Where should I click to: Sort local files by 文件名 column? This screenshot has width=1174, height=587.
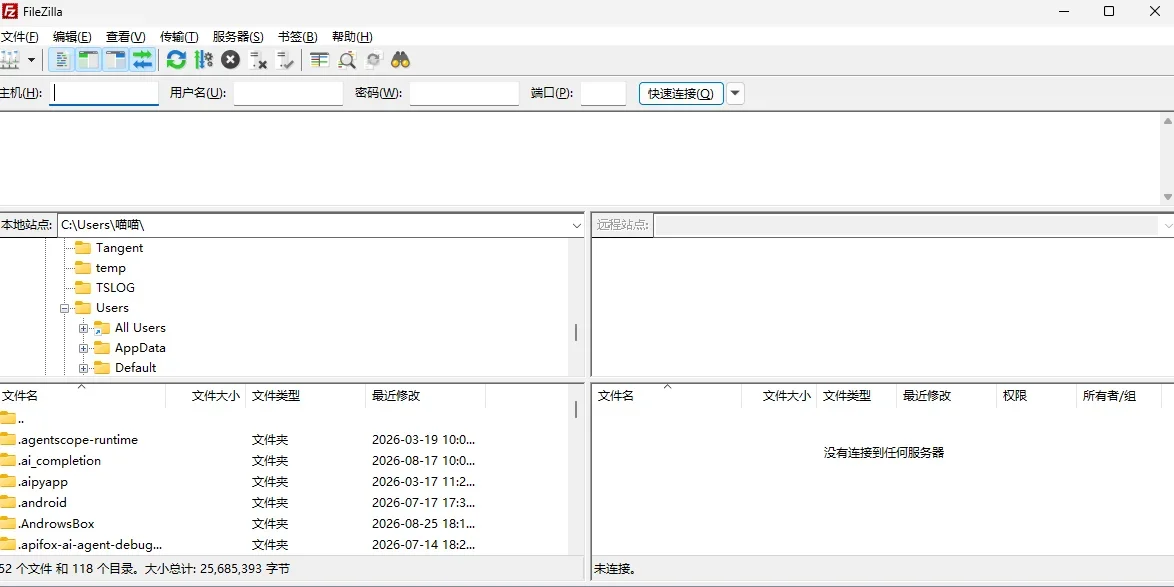(x=82, y=396)
